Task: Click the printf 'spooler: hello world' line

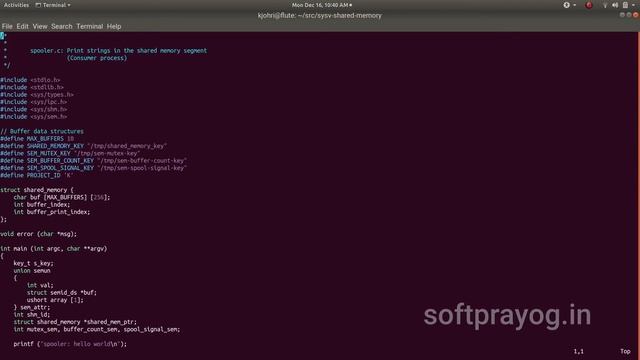Action: (x=70, y=344)
